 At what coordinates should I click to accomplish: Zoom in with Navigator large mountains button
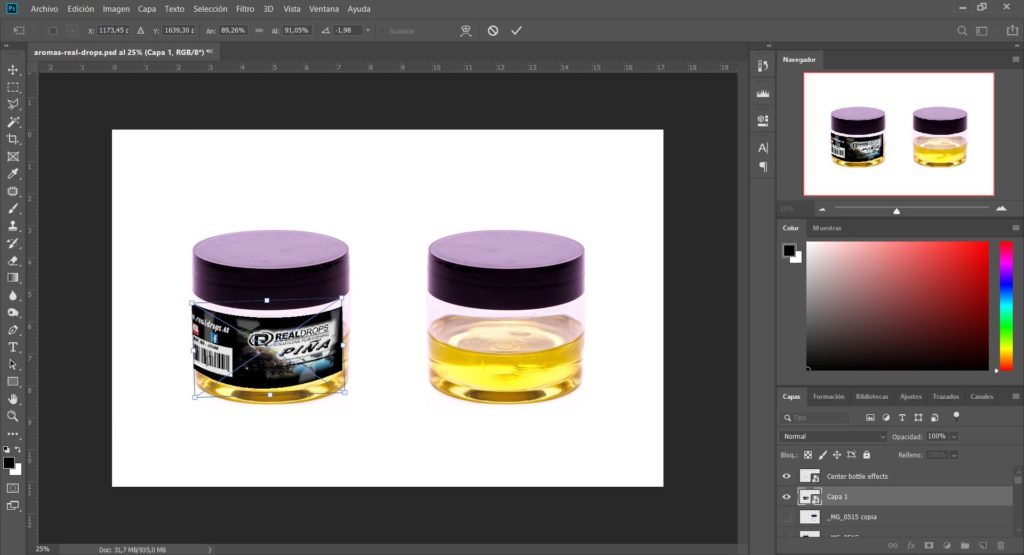click(1001, 209)
